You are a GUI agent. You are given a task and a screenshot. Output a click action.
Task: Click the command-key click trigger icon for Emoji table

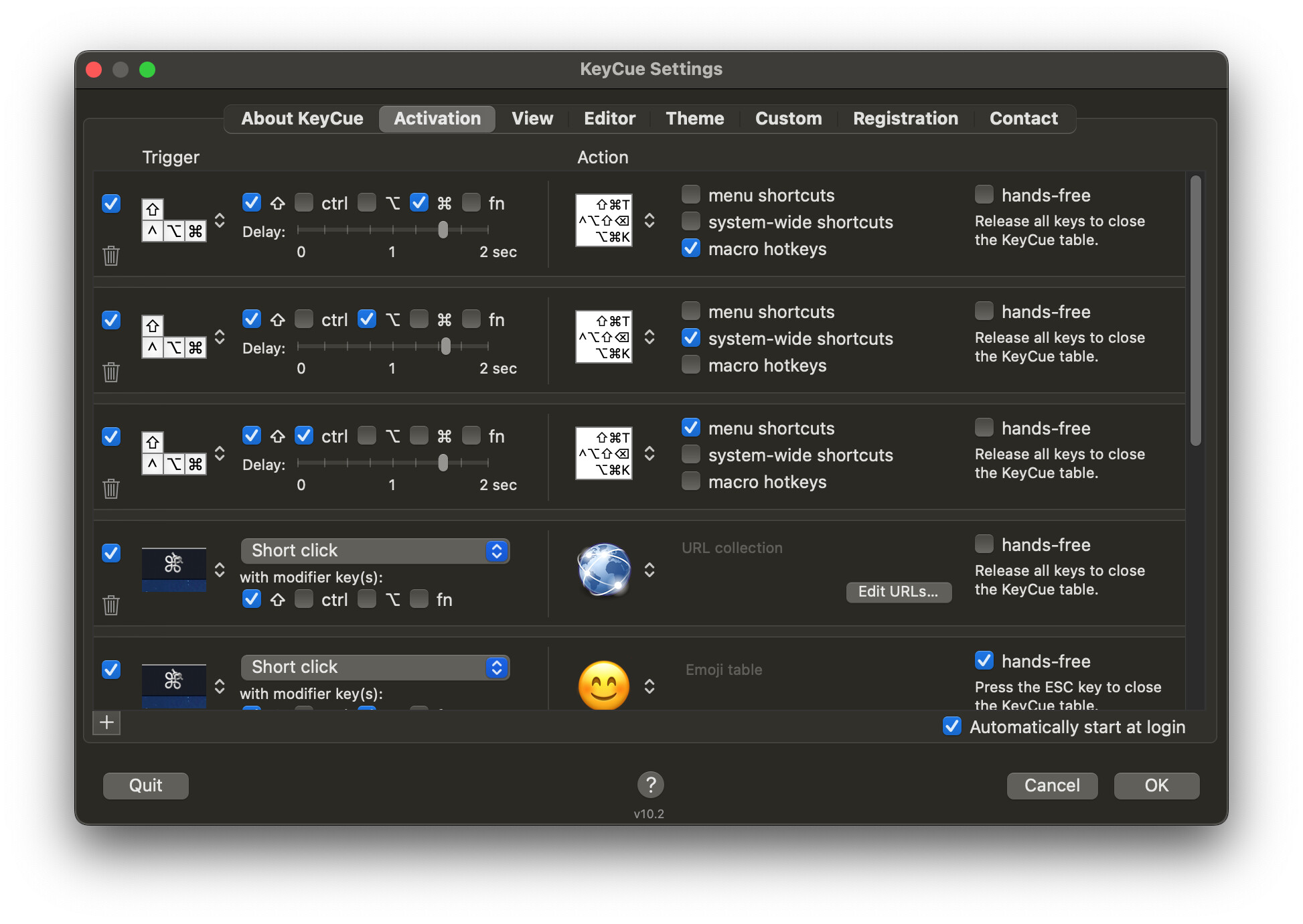point(174,685)
